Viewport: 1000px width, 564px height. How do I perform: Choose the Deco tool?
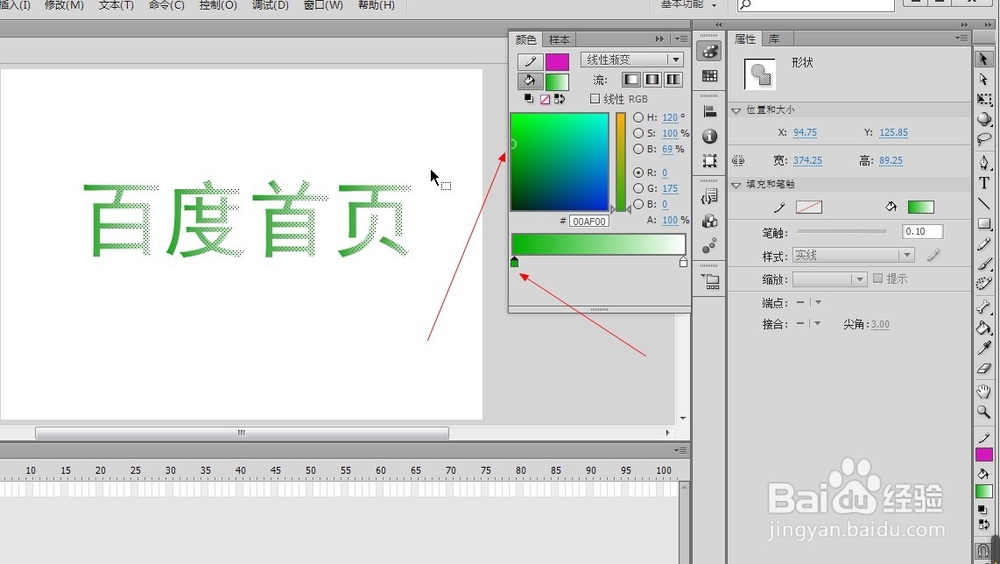click(983, 284)
